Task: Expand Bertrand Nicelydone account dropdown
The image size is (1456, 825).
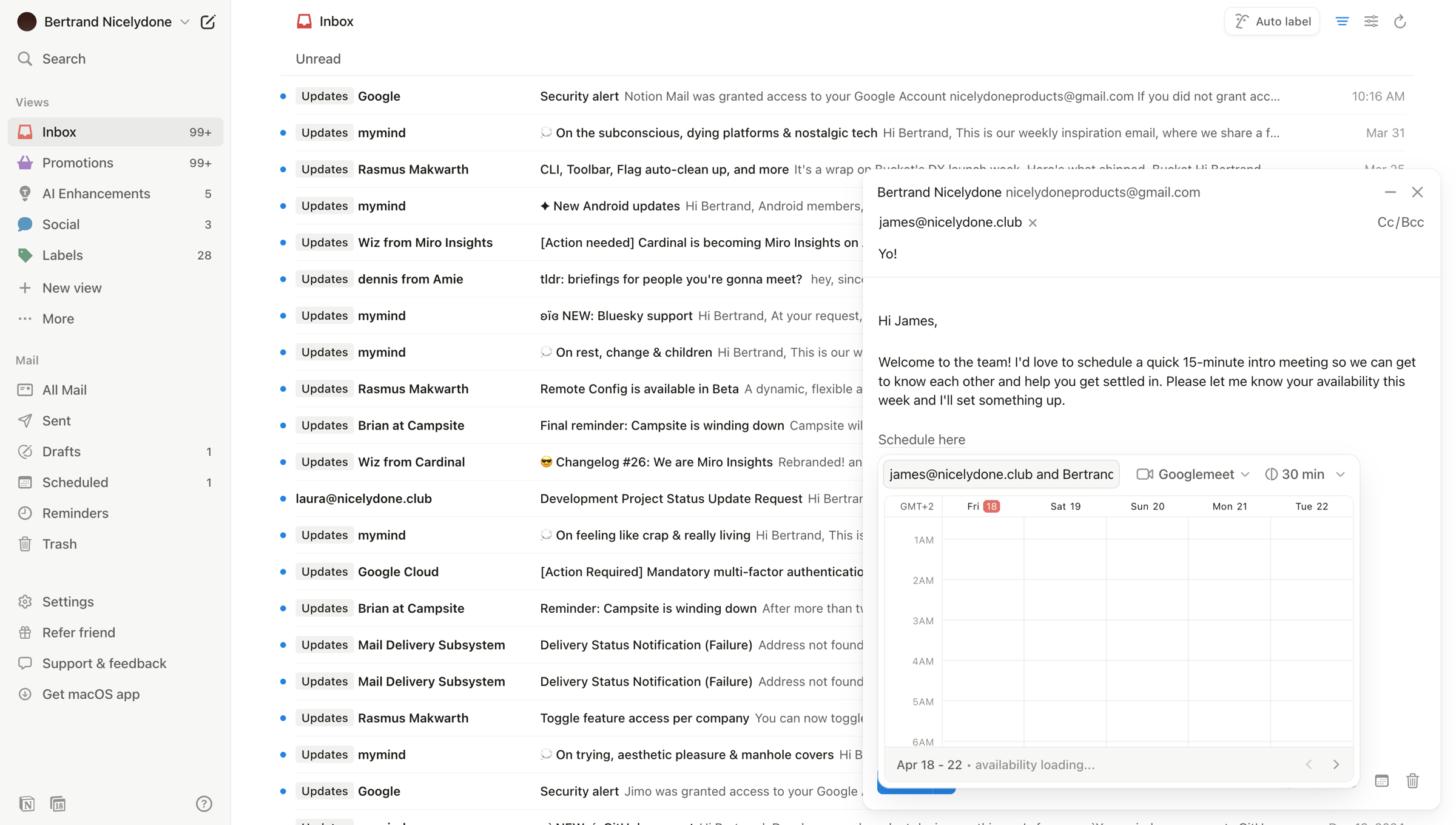Action: click(x=184, y=22)
